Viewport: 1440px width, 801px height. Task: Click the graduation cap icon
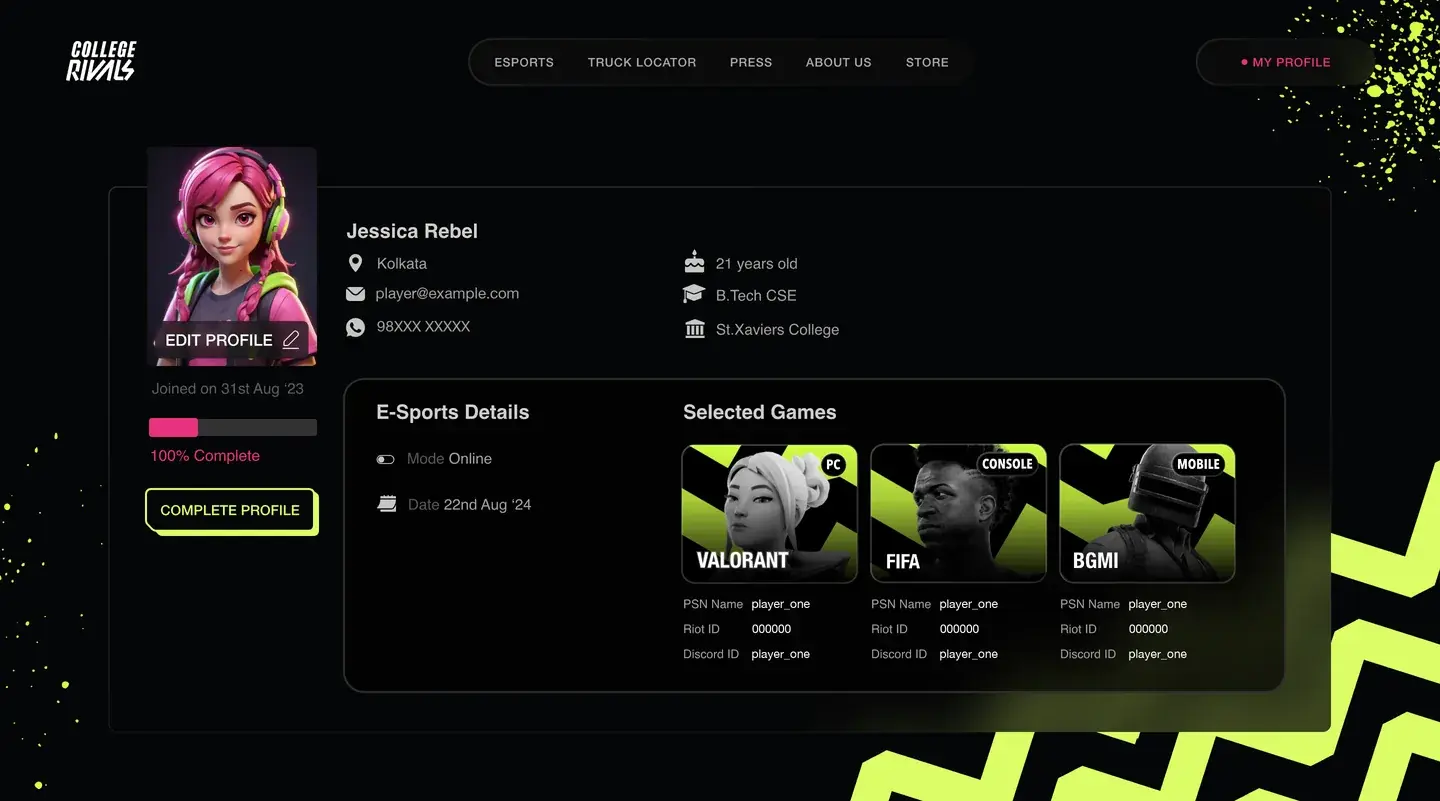click(694, 295)
